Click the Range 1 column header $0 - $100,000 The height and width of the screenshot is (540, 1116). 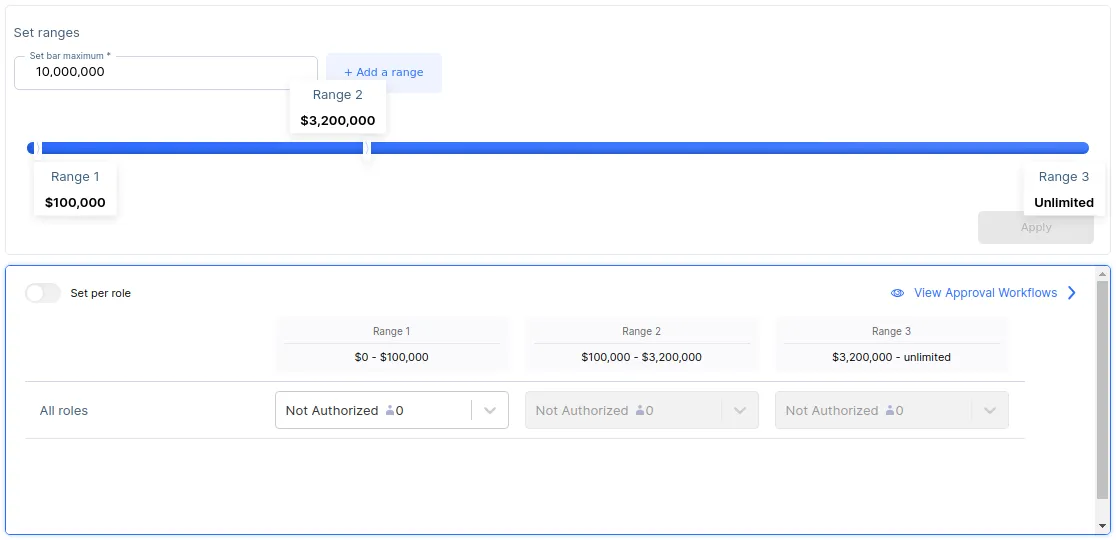pyautogui.click(x=391, y=345)
